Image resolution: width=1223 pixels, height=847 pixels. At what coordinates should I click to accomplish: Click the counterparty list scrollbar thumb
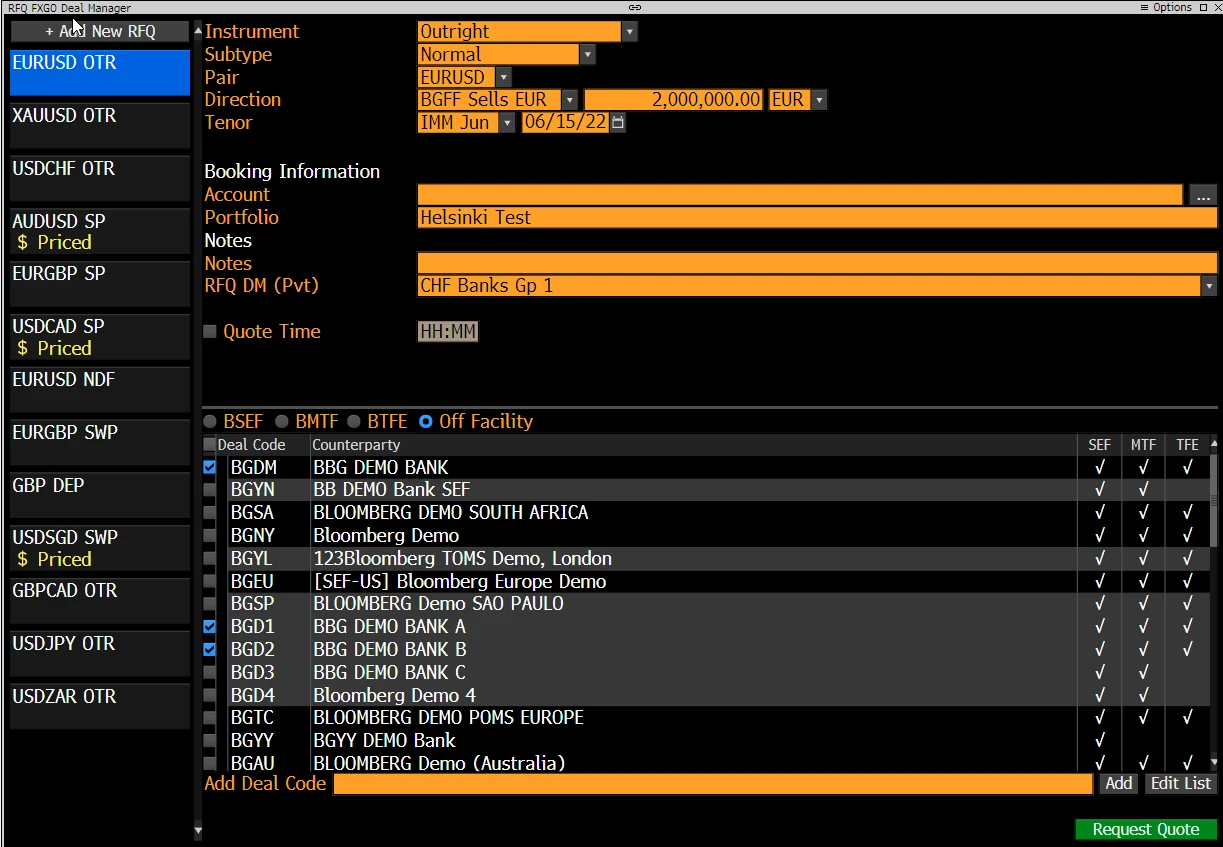click(1214, 500)
